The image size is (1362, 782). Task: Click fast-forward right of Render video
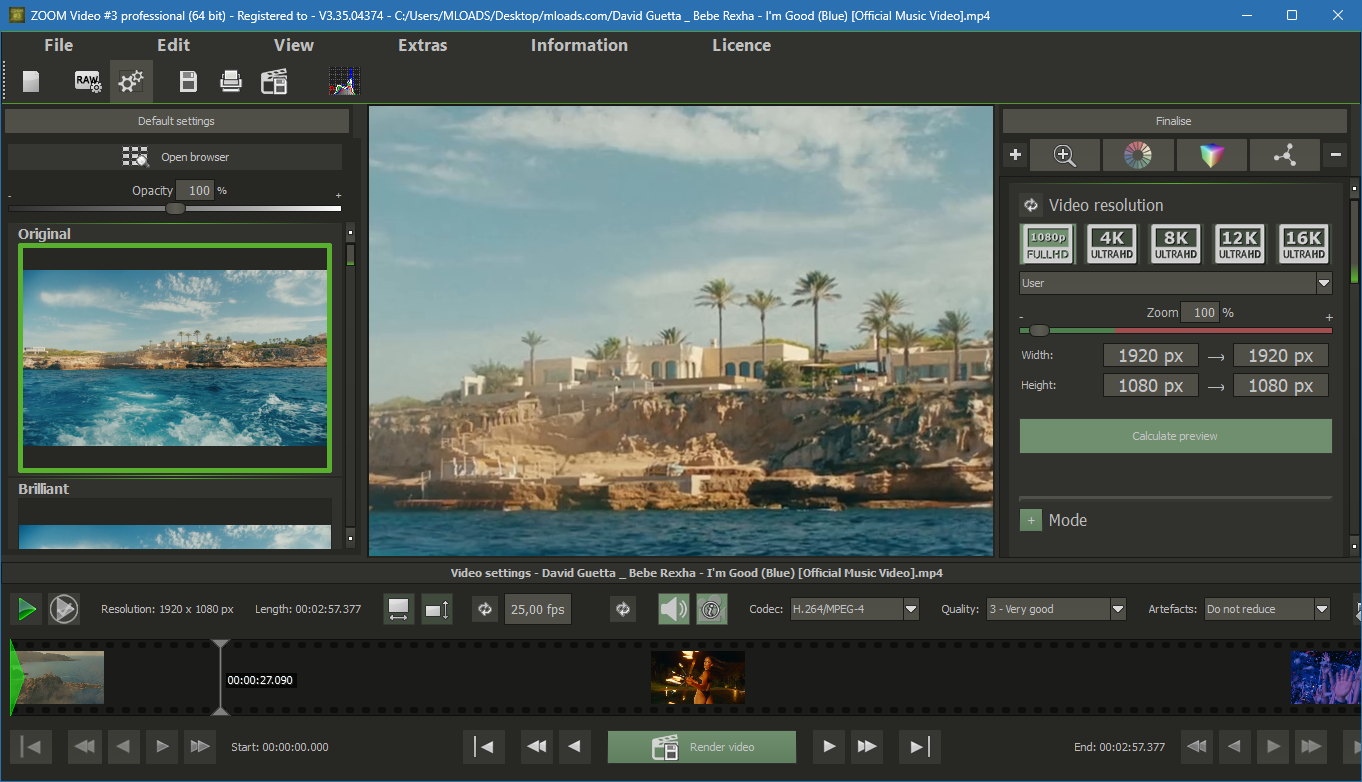pyautogui.click(x=866, y=746)
